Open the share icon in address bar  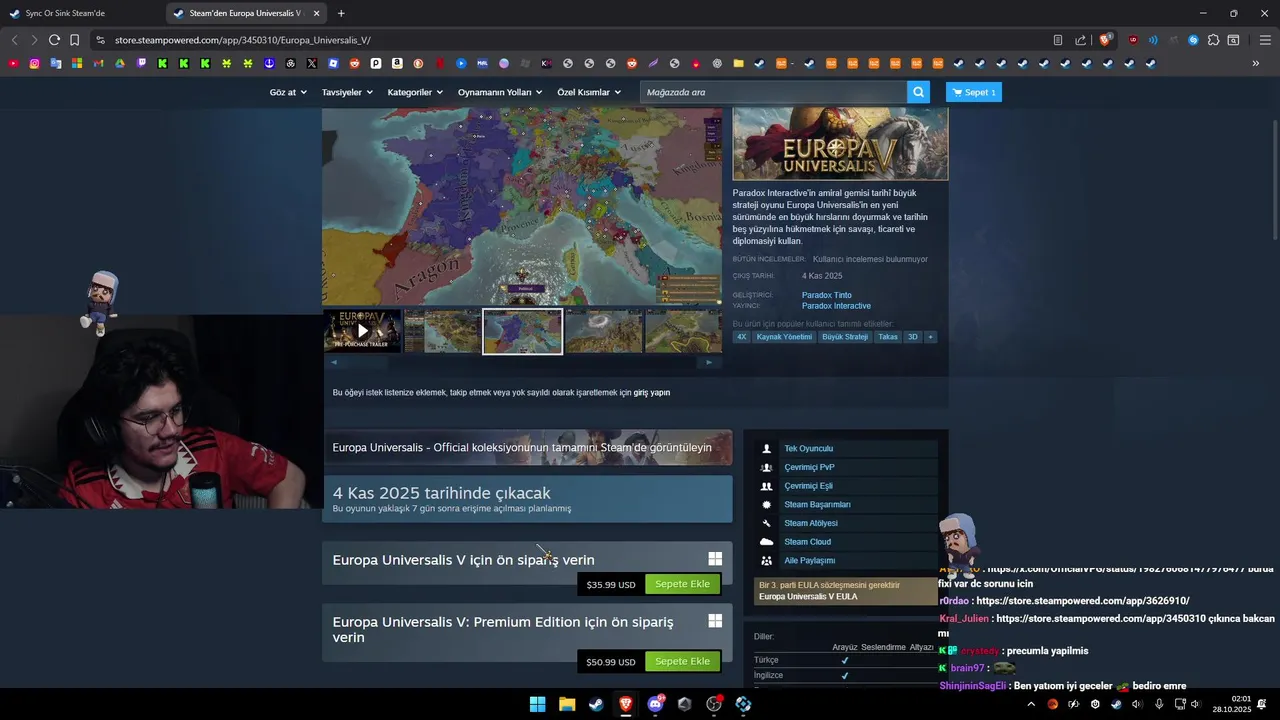1080,40
